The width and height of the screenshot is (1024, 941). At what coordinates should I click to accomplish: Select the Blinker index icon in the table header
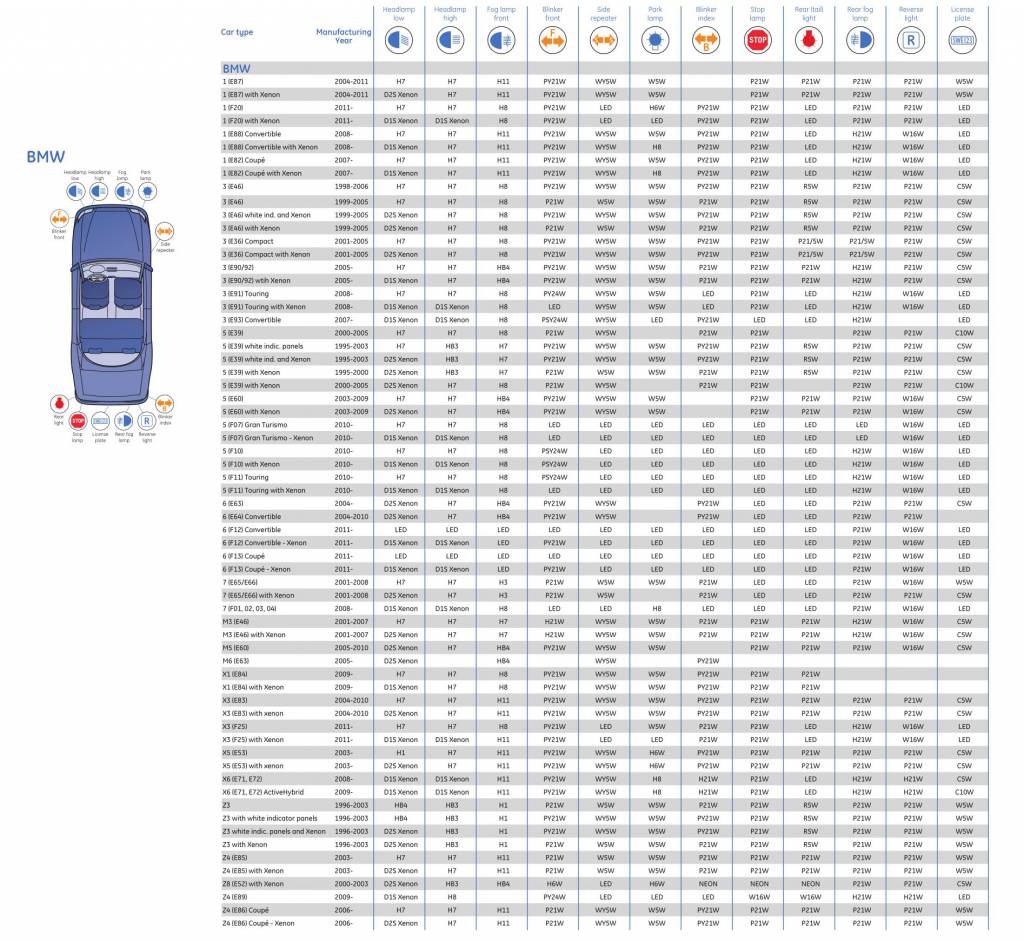tap(706, 40)
